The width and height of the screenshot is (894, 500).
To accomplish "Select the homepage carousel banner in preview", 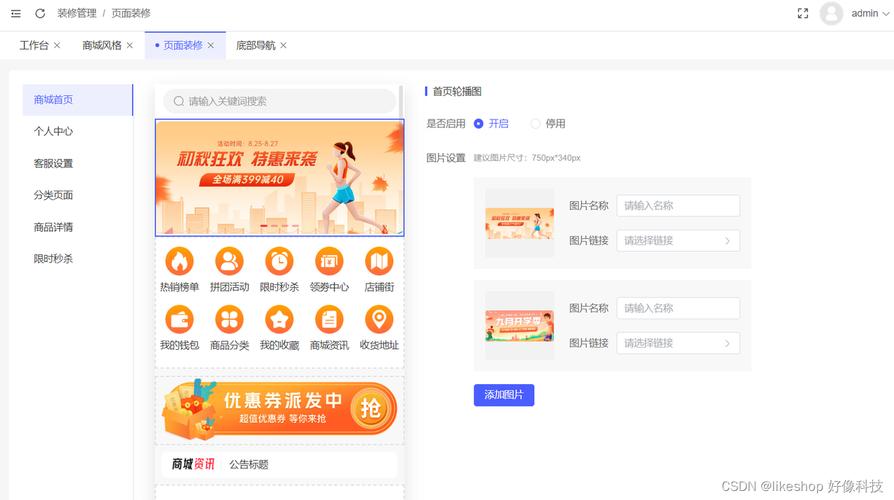I will [x=279, y=178].
